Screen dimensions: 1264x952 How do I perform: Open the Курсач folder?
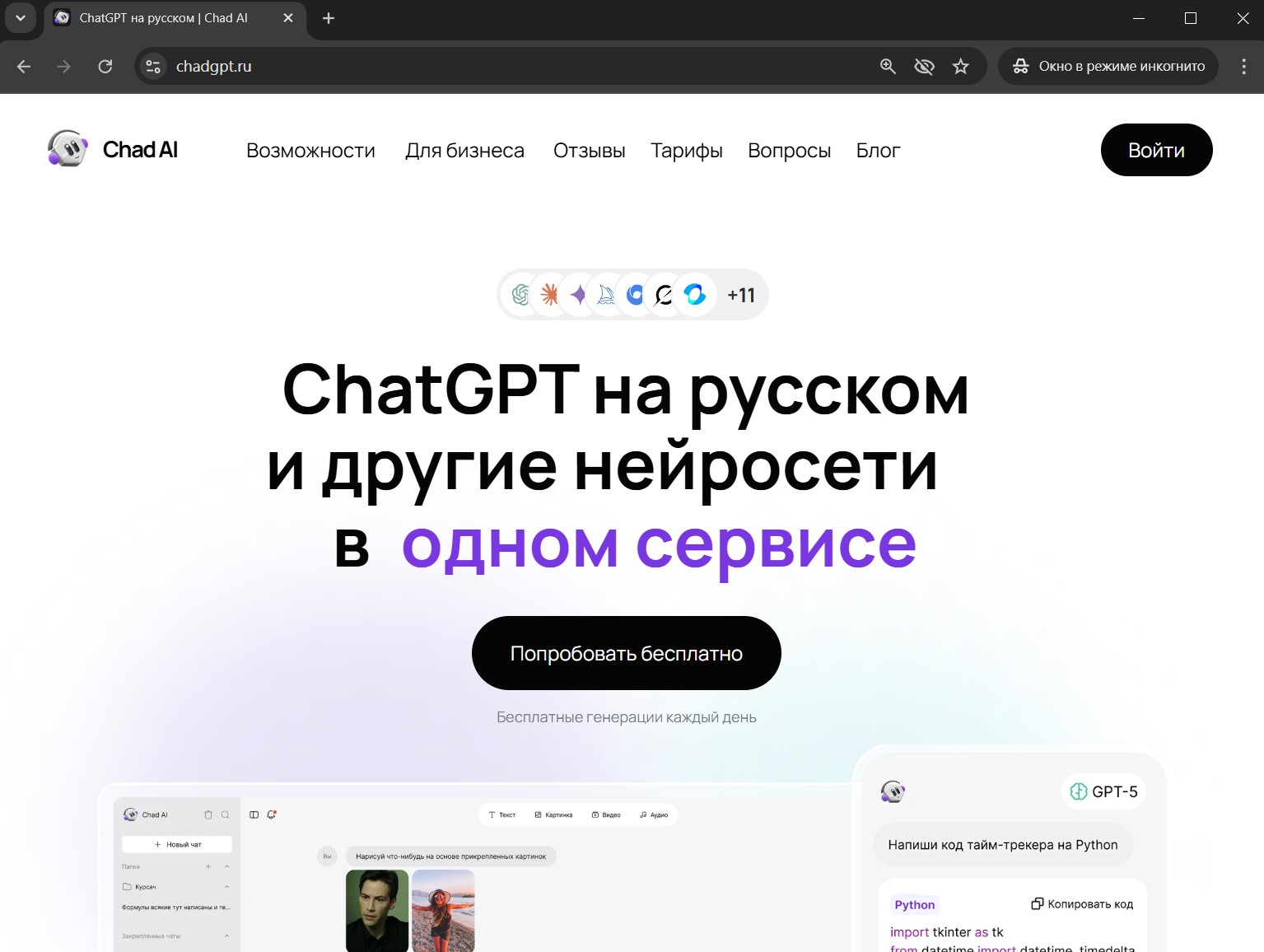(x=139, y=887)
